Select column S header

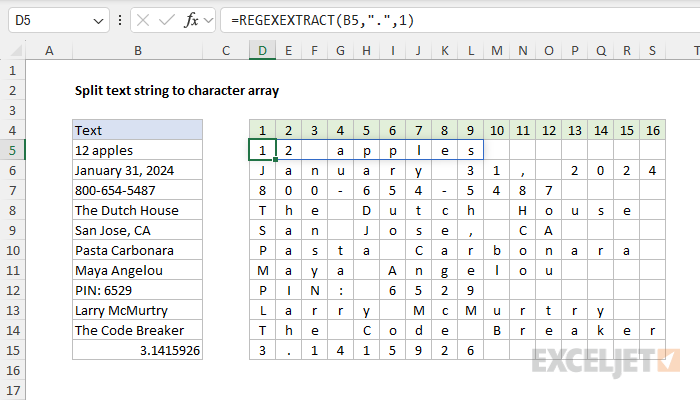(x=652, y=50)
